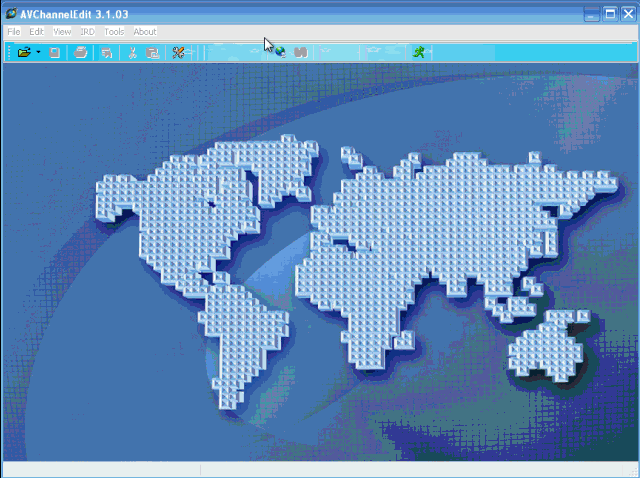Open the Tools menu
The width and height of the screenshot is (640, 478).
pyautogui.click(x=114, y=32)
